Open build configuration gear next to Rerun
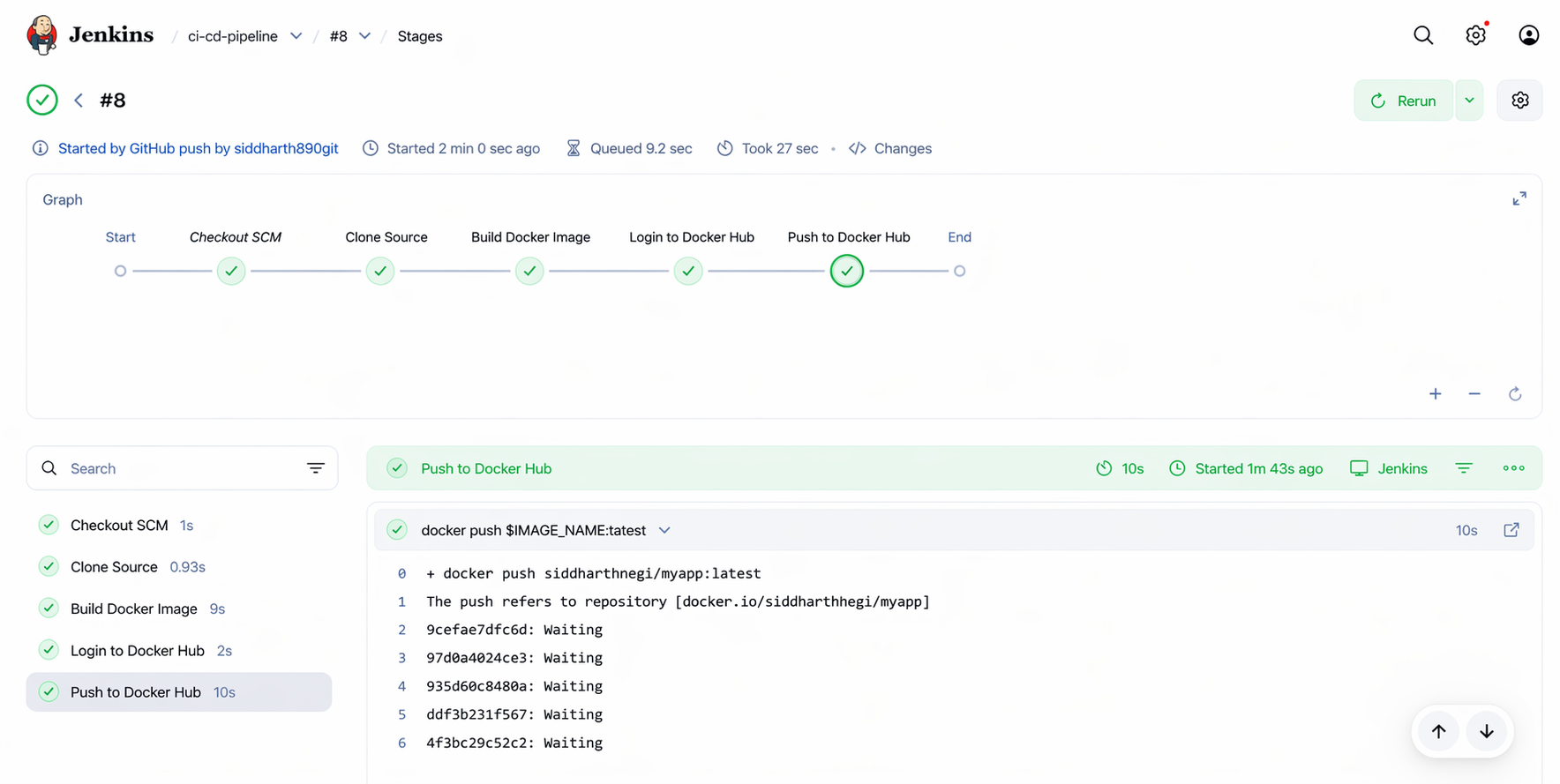 pyautogui.click(x=1519, y=101)
